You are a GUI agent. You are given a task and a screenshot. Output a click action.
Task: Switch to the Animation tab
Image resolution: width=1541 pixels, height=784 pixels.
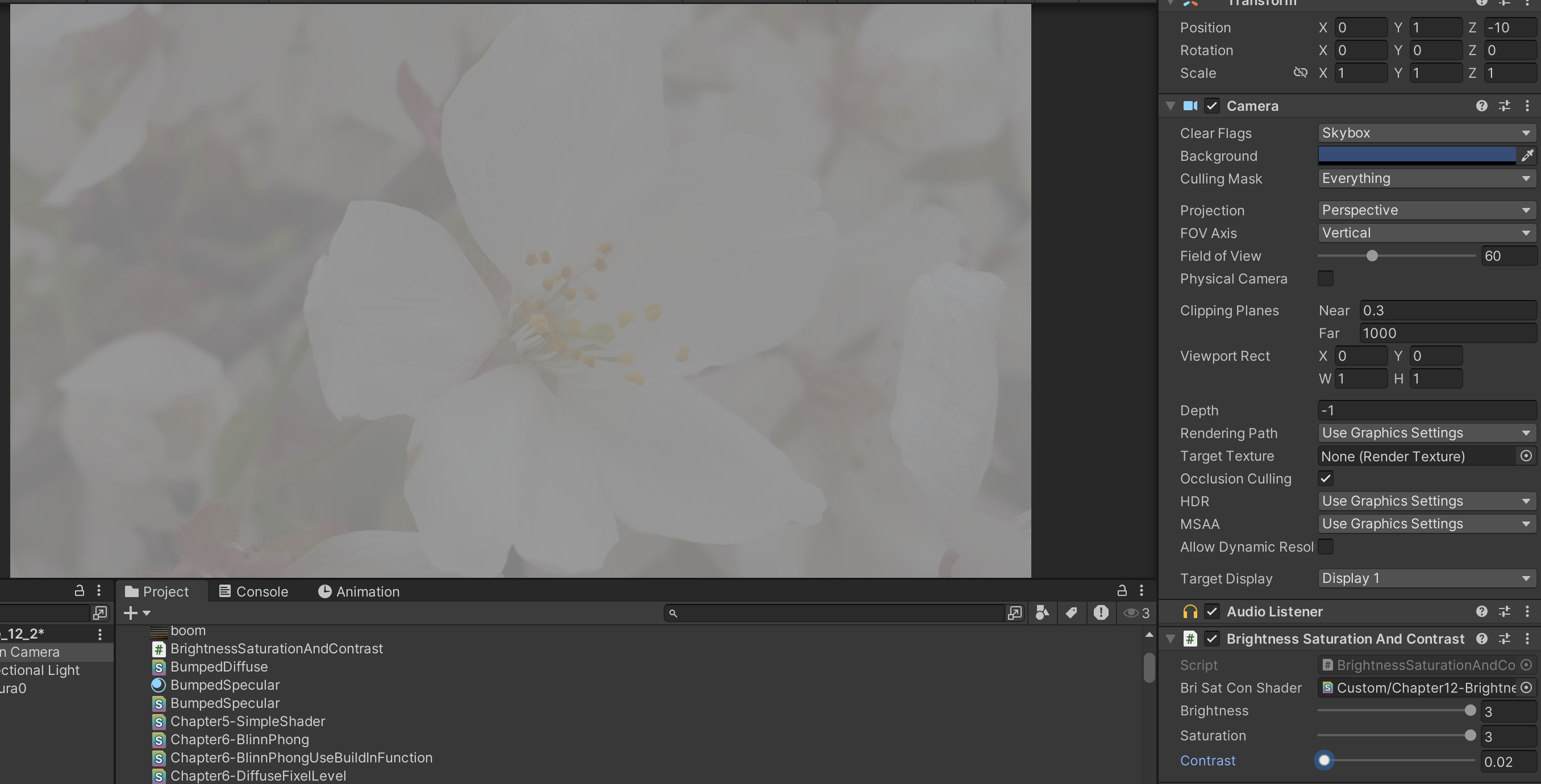coord(359,591)
